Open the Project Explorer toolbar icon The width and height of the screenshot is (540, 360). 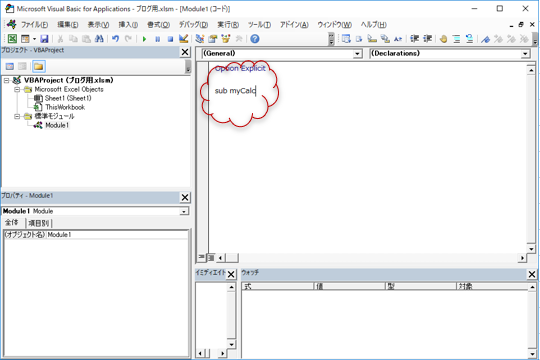point(199,39)
